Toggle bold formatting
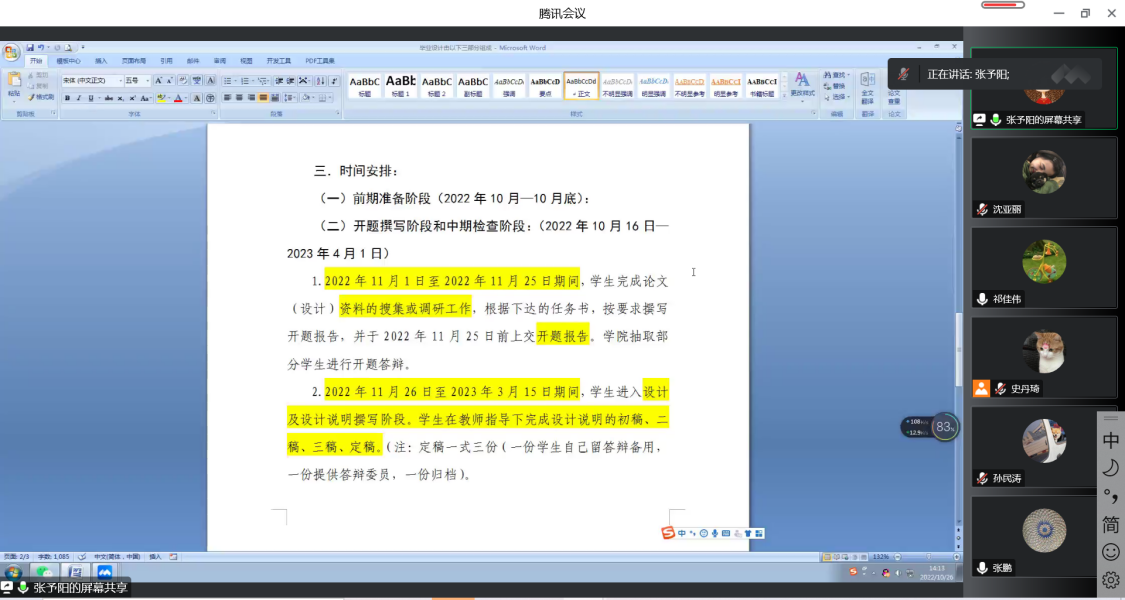The height and width of the screenshot is (600, 1125). (x=67, y=98)
